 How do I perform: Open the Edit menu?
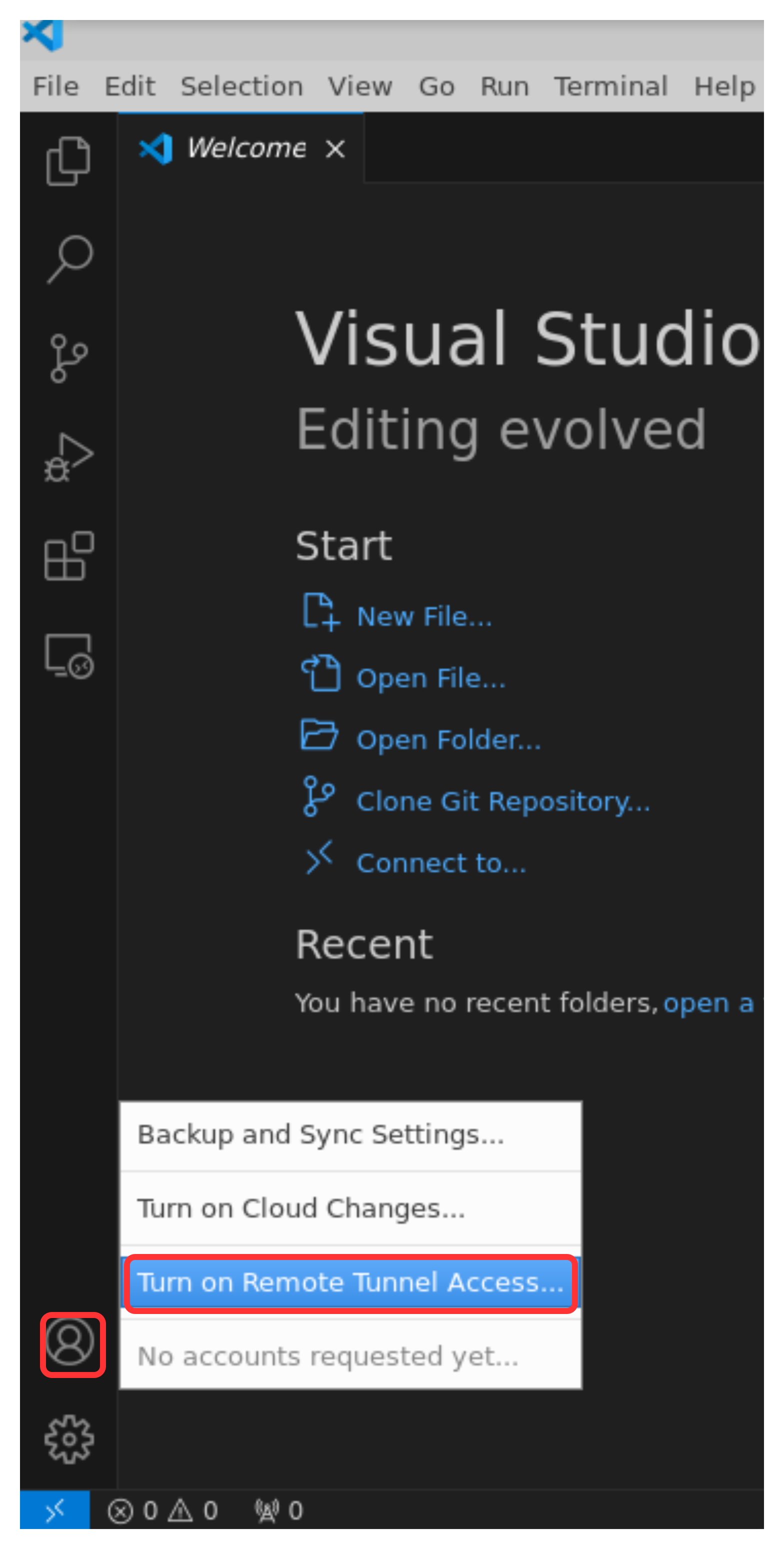[x=130, y=86]
